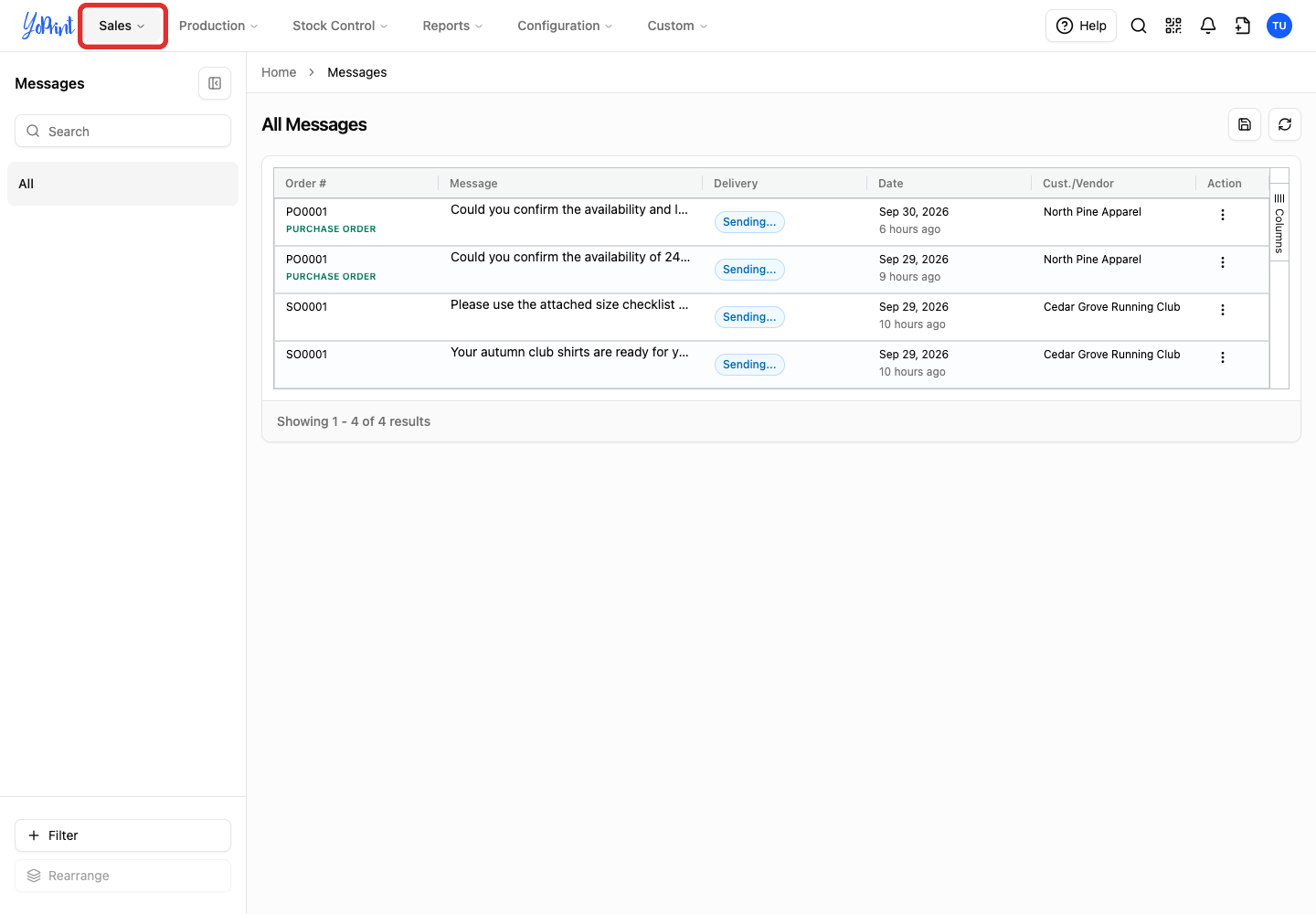Open the YoPrint logo home link
This screenshot has width=1316, height=914.
pyautogui.click(x=48, y=26)
